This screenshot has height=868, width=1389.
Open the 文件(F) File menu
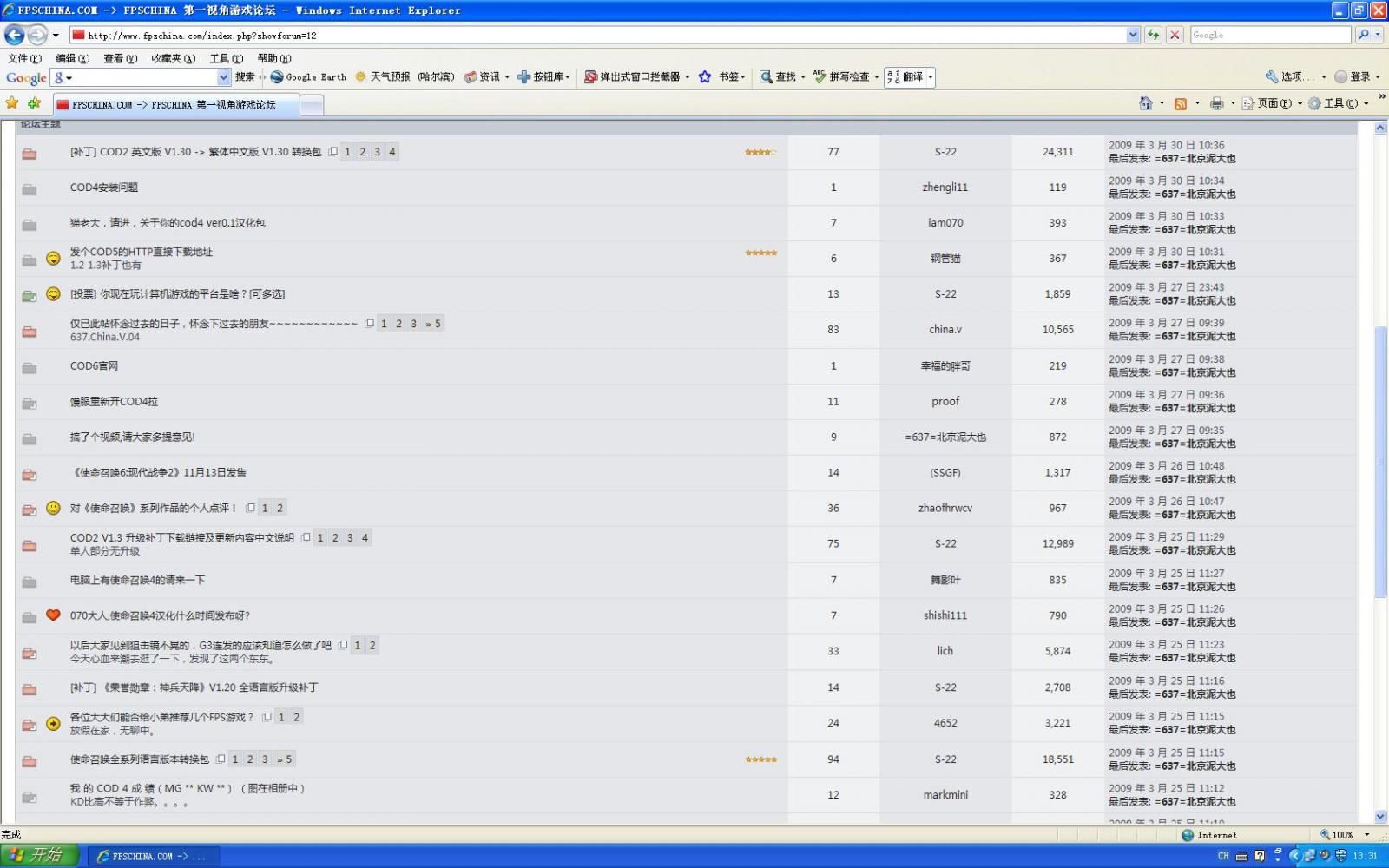[x=24, y=58]
